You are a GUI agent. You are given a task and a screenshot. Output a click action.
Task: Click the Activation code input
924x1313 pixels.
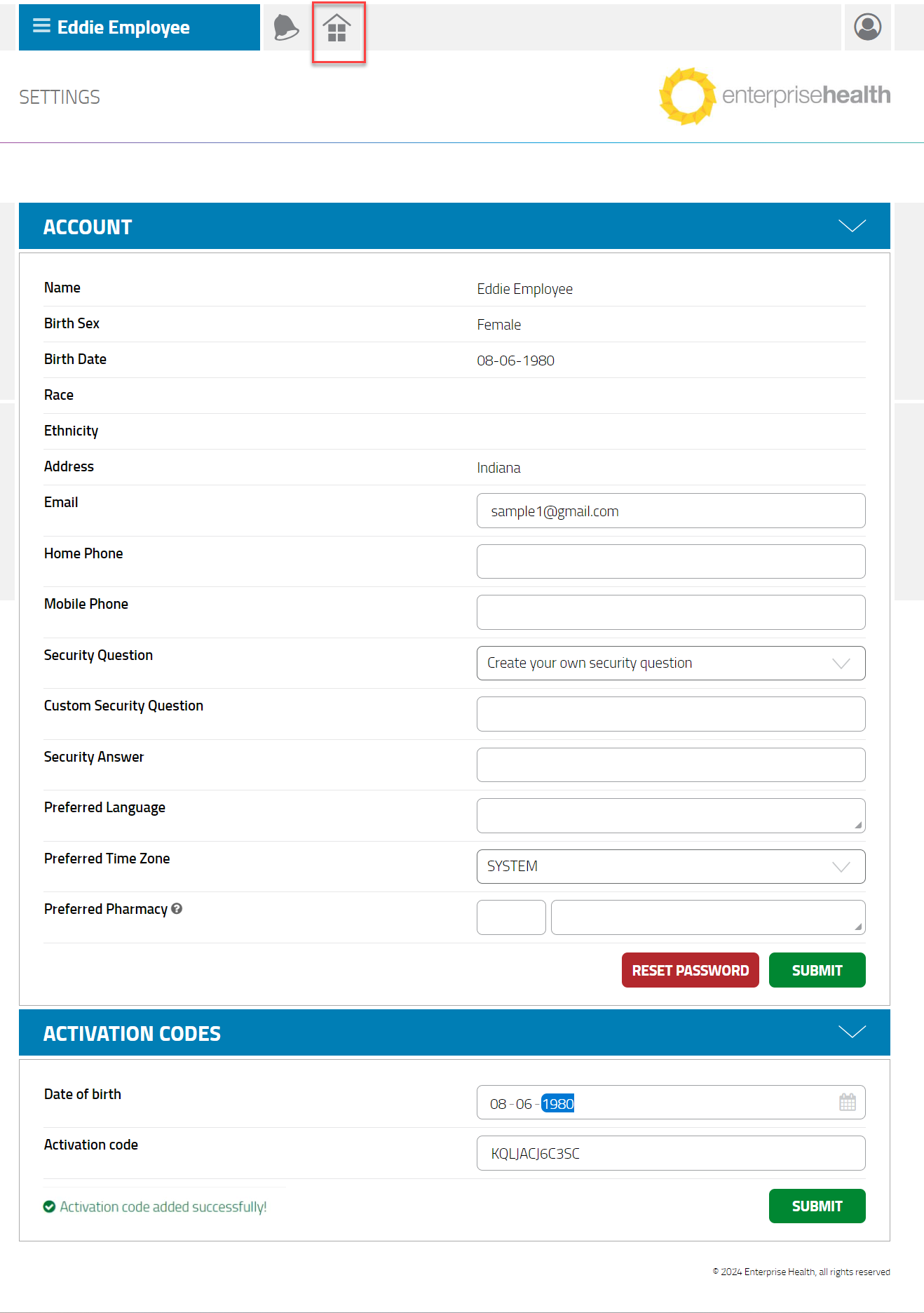[x=670, y=1153]
